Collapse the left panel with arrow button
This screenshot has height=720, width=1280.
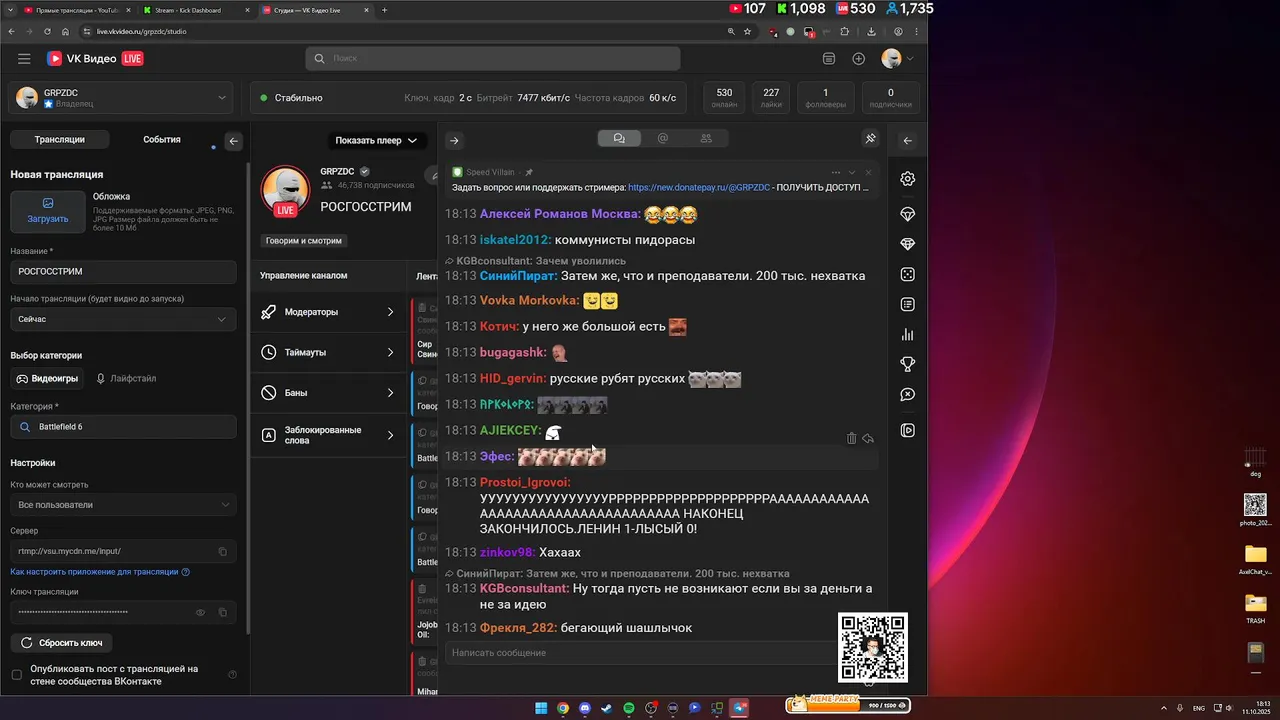coord(234,141)
